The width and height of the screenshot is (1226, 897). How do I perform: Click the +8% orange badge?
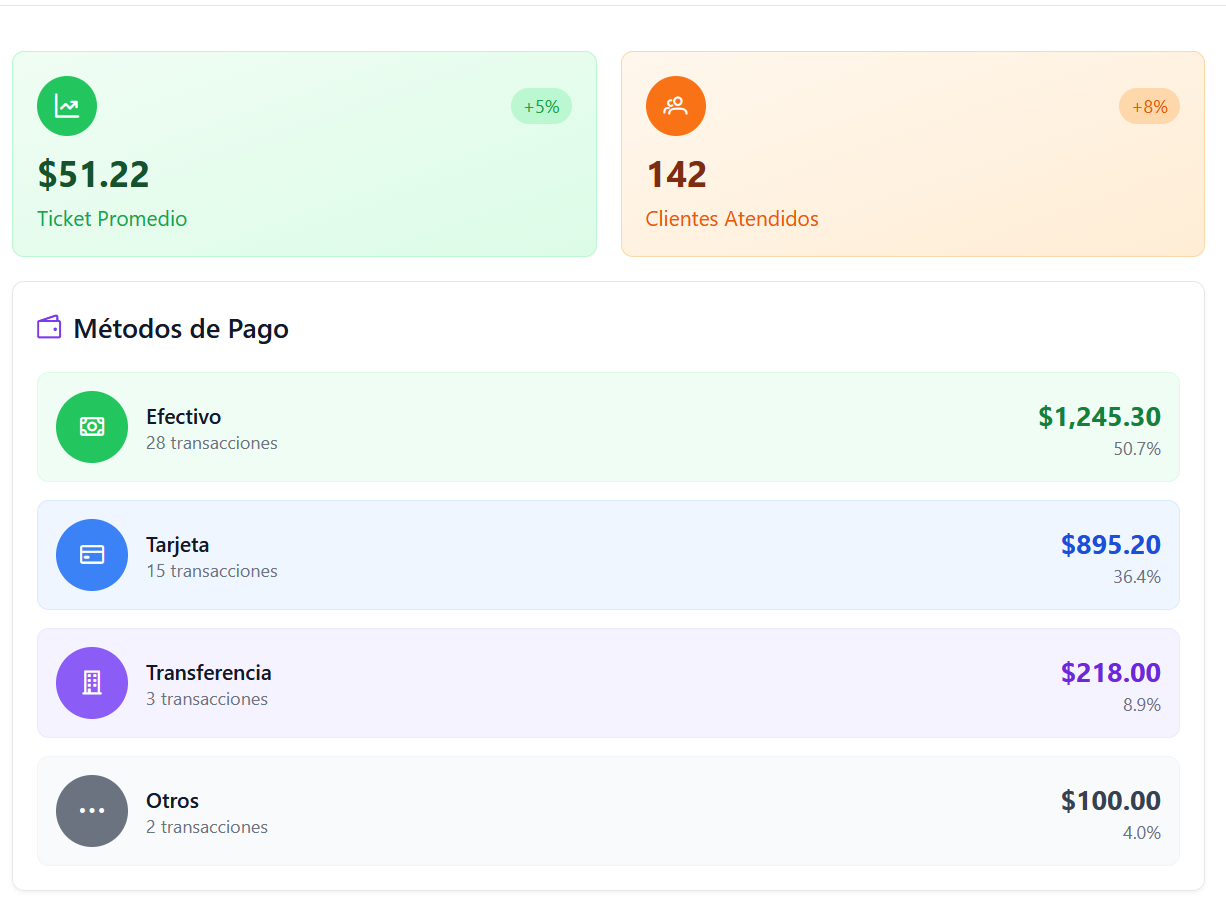coord(1149,107)
